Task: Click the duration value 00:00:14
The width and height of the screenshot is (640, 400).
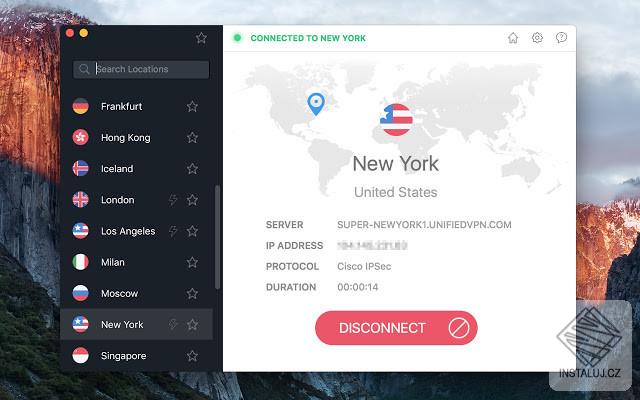Action: coord(358,287)
